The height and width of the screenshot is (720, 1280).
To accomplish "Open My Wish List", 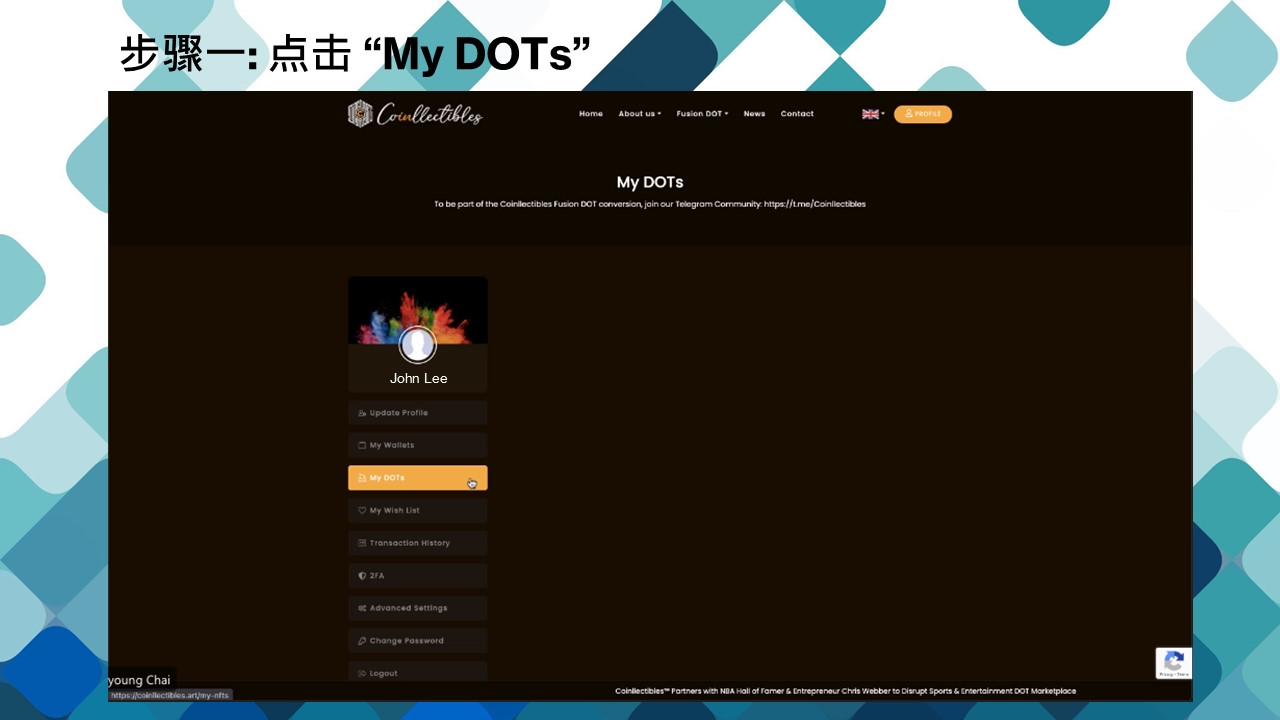I will (418, 510).
